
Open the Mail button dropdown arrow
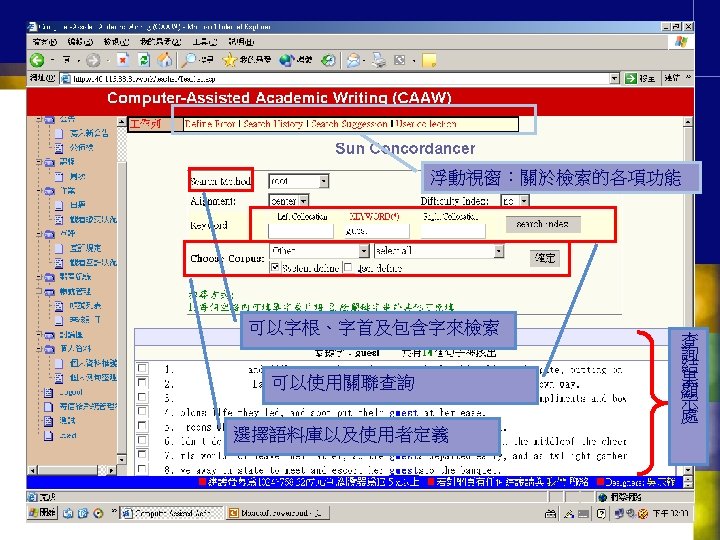click(364, 60)
